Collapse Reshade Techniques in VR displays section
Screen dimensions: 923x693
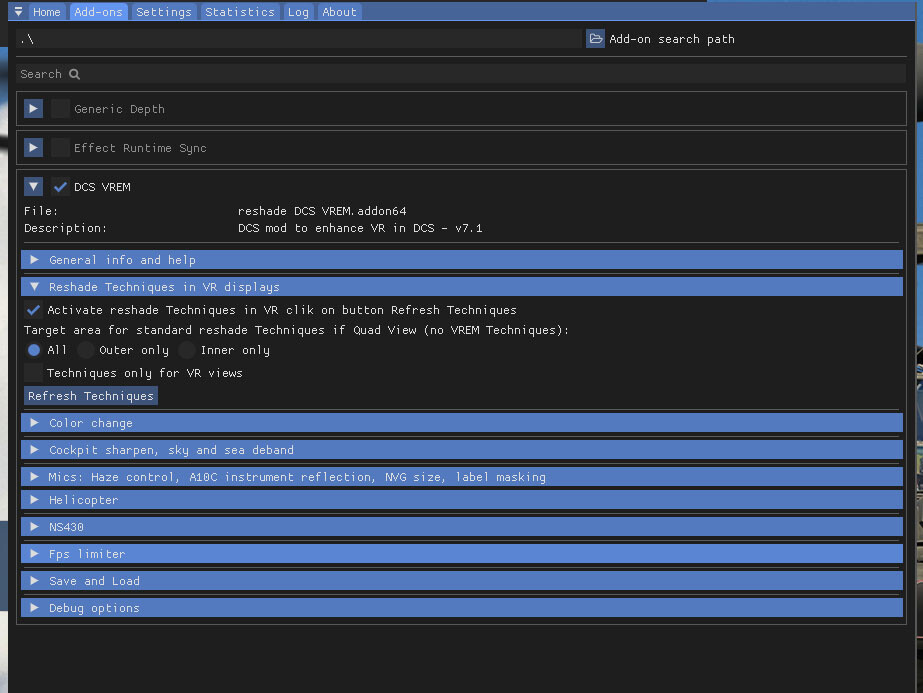click(x=462, y=287)
